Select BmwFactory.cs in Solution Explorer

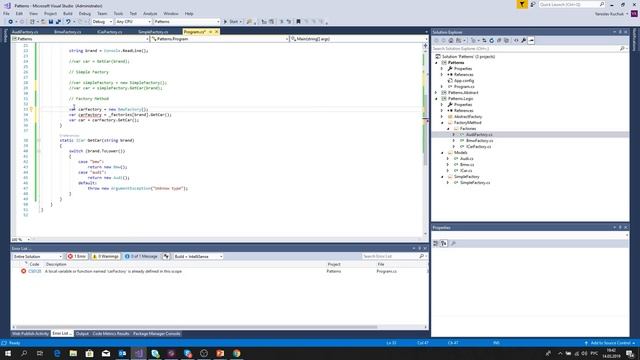[x=479, y=140]
